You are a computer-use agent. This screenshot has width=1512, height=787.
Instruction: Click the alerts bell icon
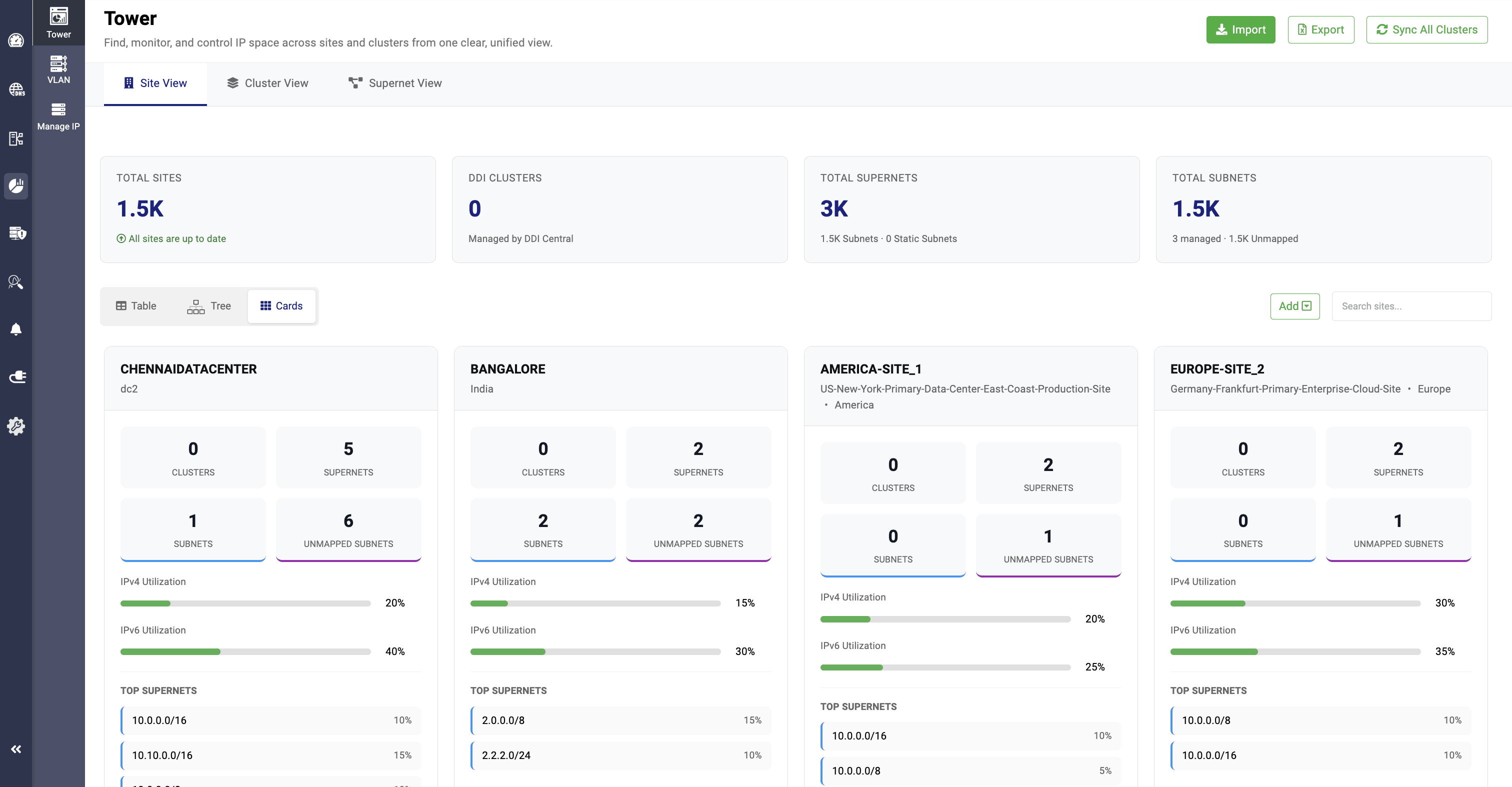click(x=16, y=329)
